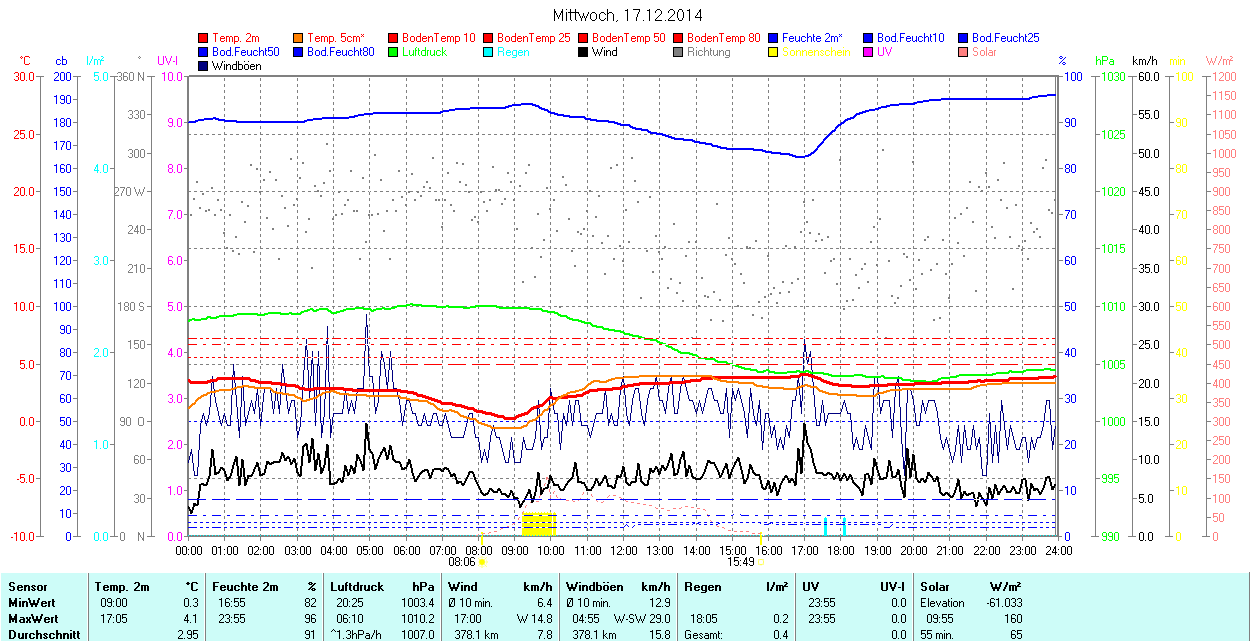1250x641 pixels.
Task: Click the orange Temp. 5cm legend square
Action: coord(299,38)
